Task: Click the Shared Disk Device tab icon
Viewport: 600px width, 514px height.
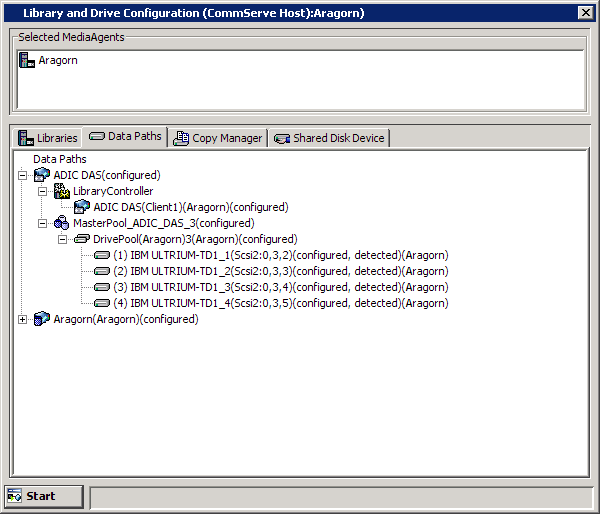Action: coord(282,139)
